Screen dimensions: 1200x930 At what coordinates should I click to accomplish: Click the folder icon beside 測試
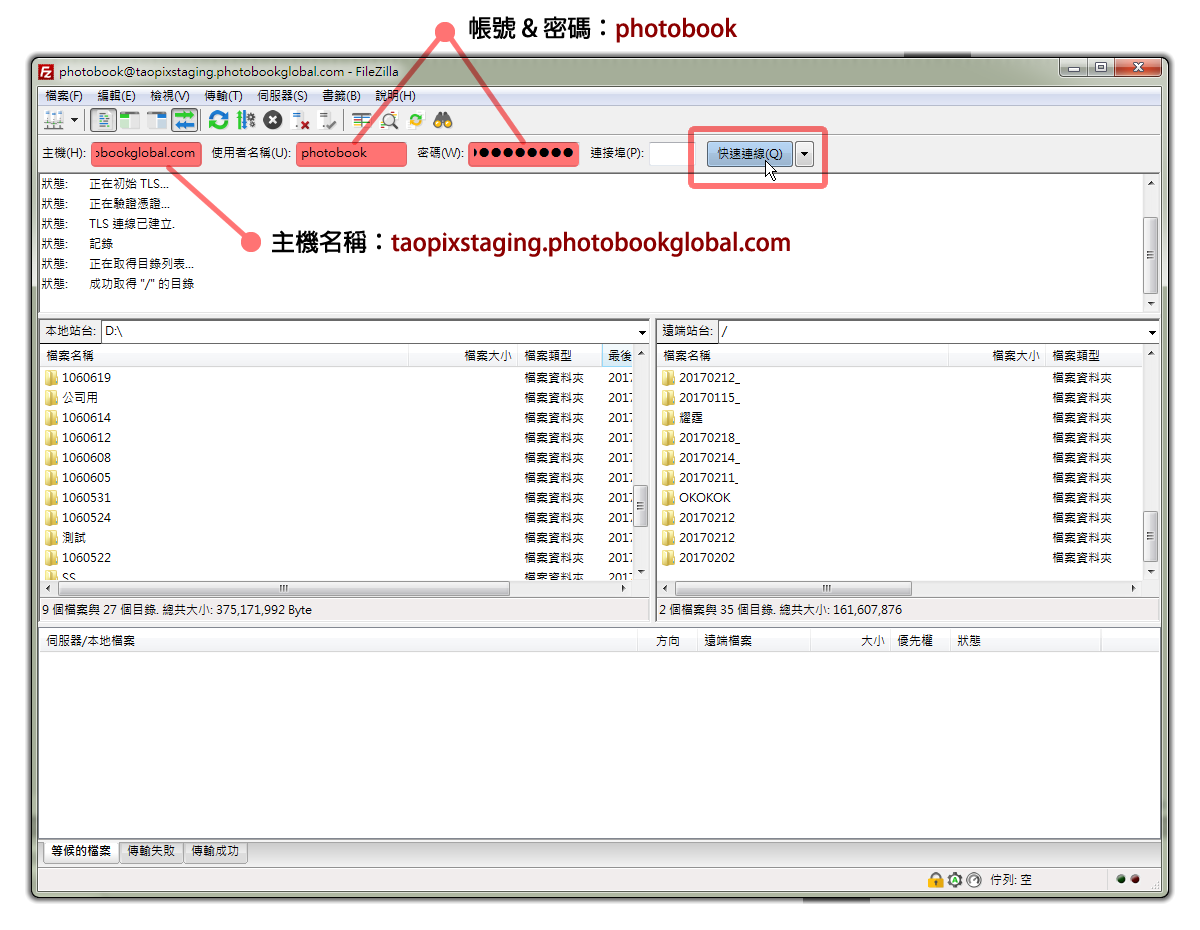coord(51,538)
